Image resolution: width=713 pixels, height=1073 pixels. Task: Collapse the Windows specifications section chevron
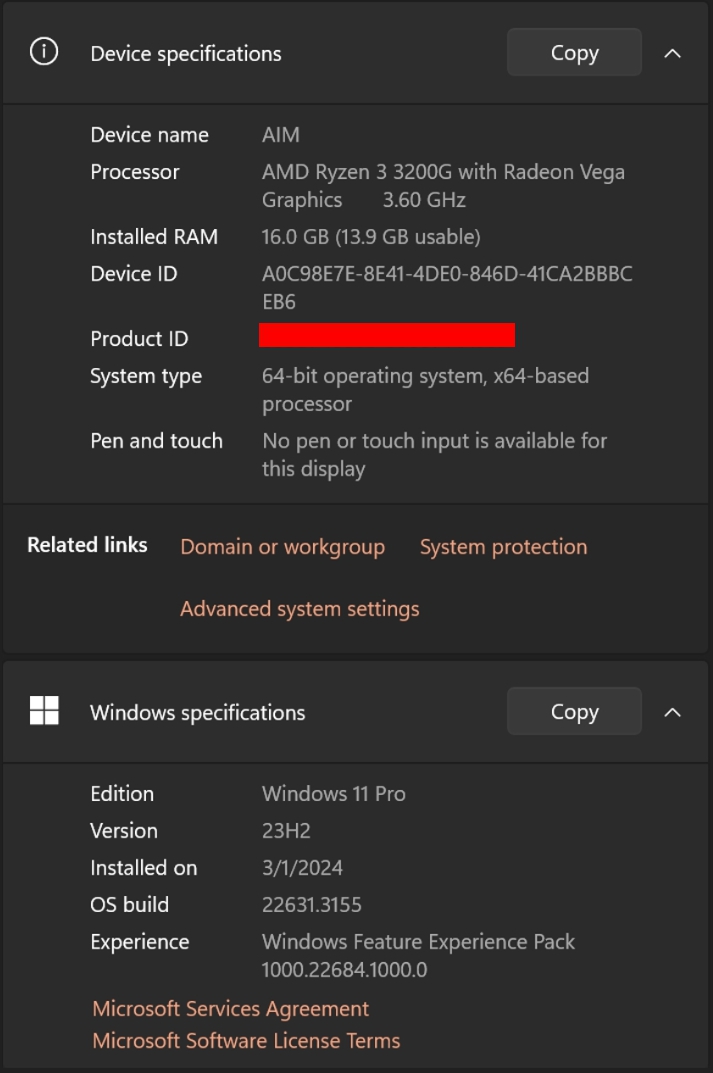click(673, 712)
